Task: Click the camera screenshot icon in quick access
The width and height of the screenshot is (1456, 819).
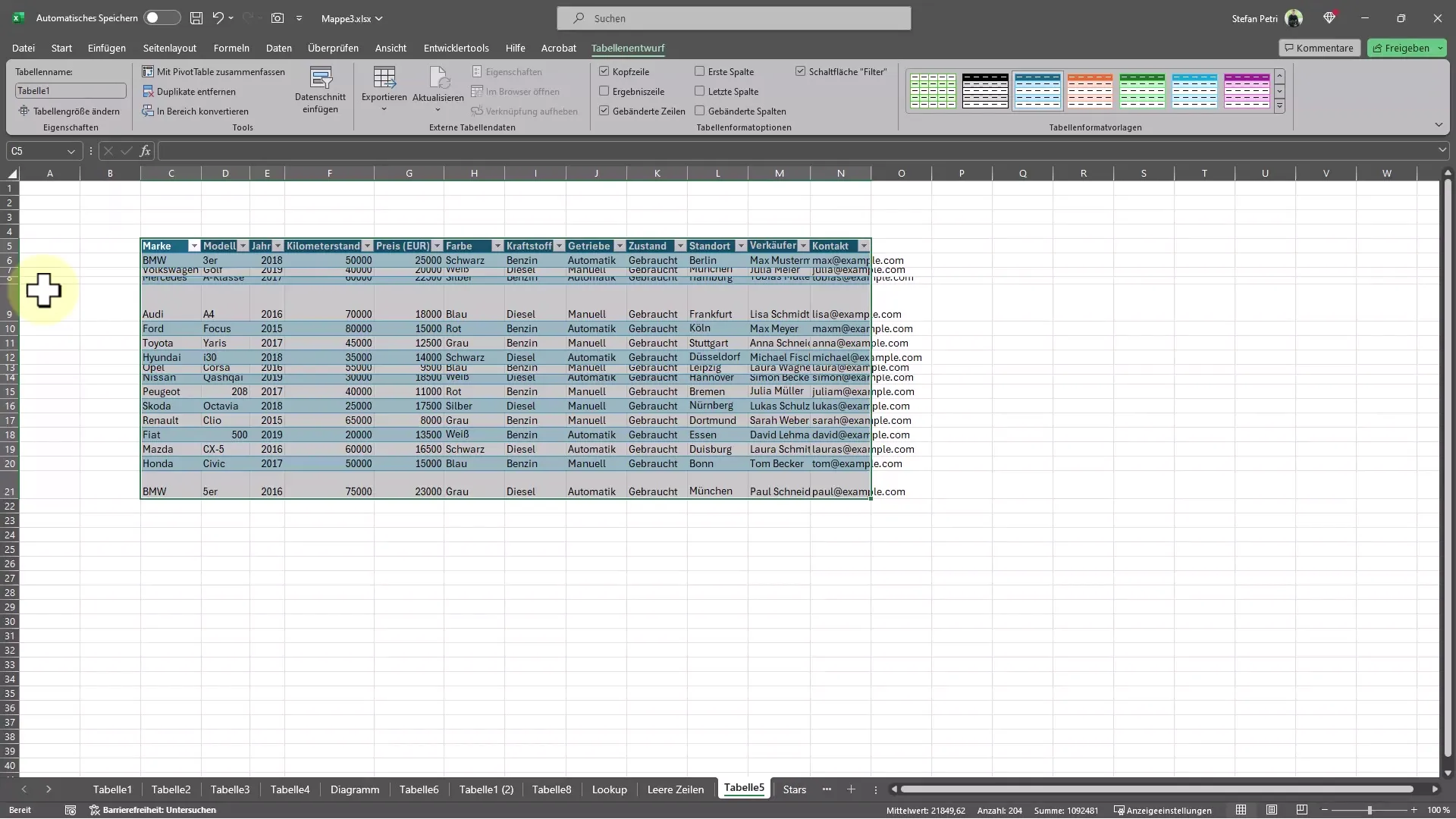Action: [x=278, y=18]
